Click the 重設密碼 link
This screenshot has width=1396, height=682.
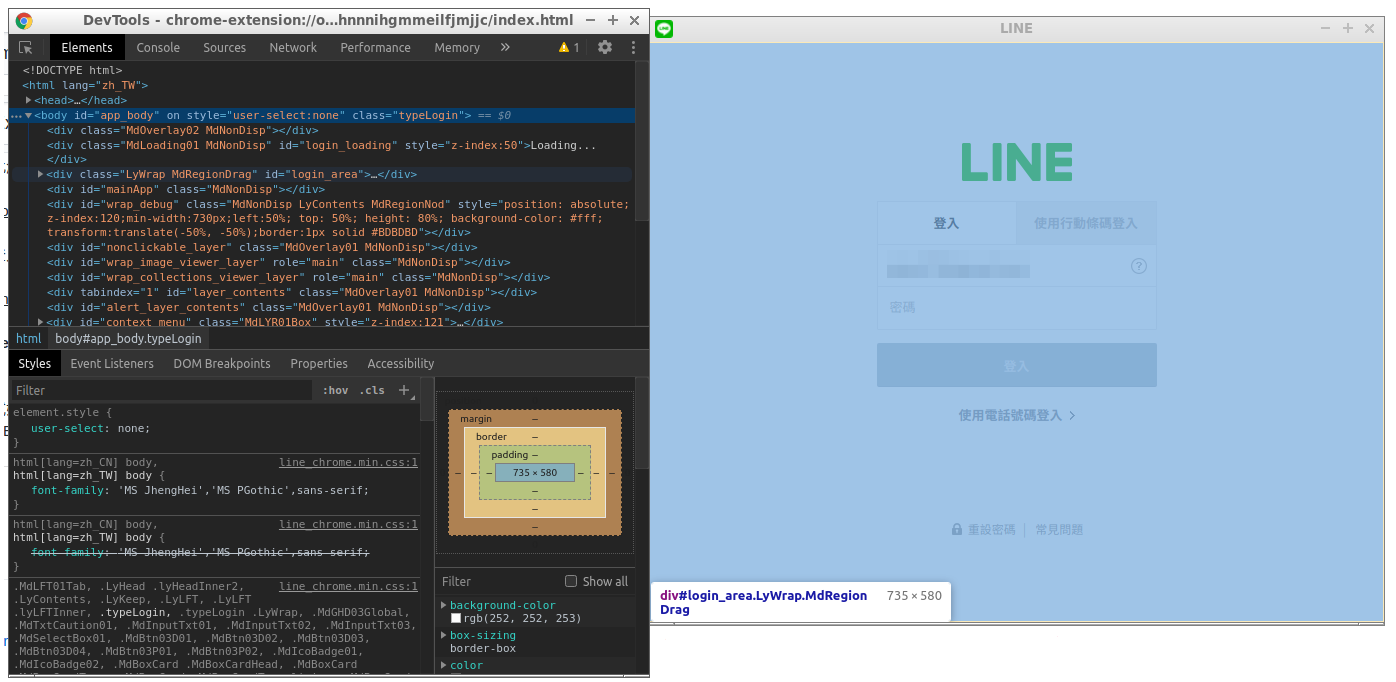tap(991, 530)
